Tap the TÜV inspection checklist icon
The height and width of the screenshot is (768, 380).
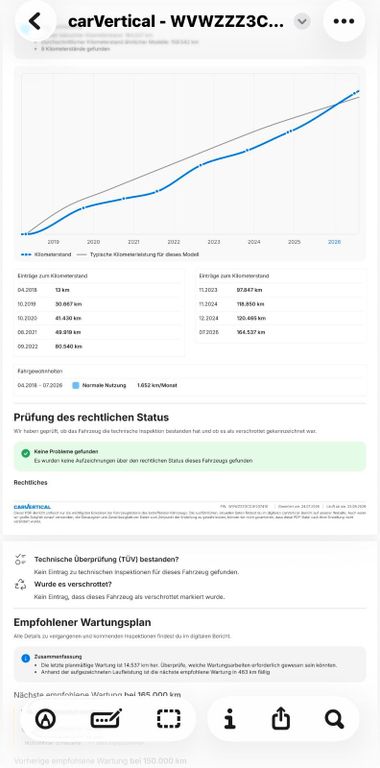tap(21, 559)
